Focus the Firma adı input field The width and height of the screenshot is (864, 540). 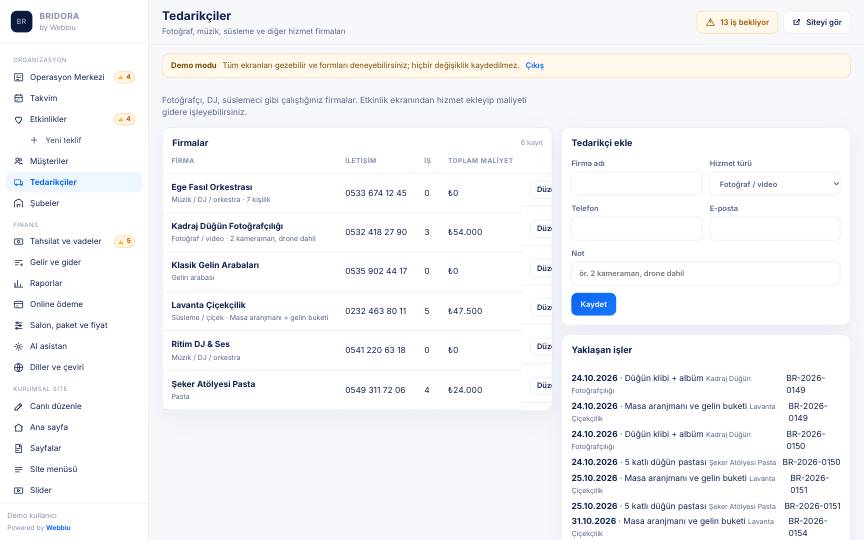tap(636, 184)
